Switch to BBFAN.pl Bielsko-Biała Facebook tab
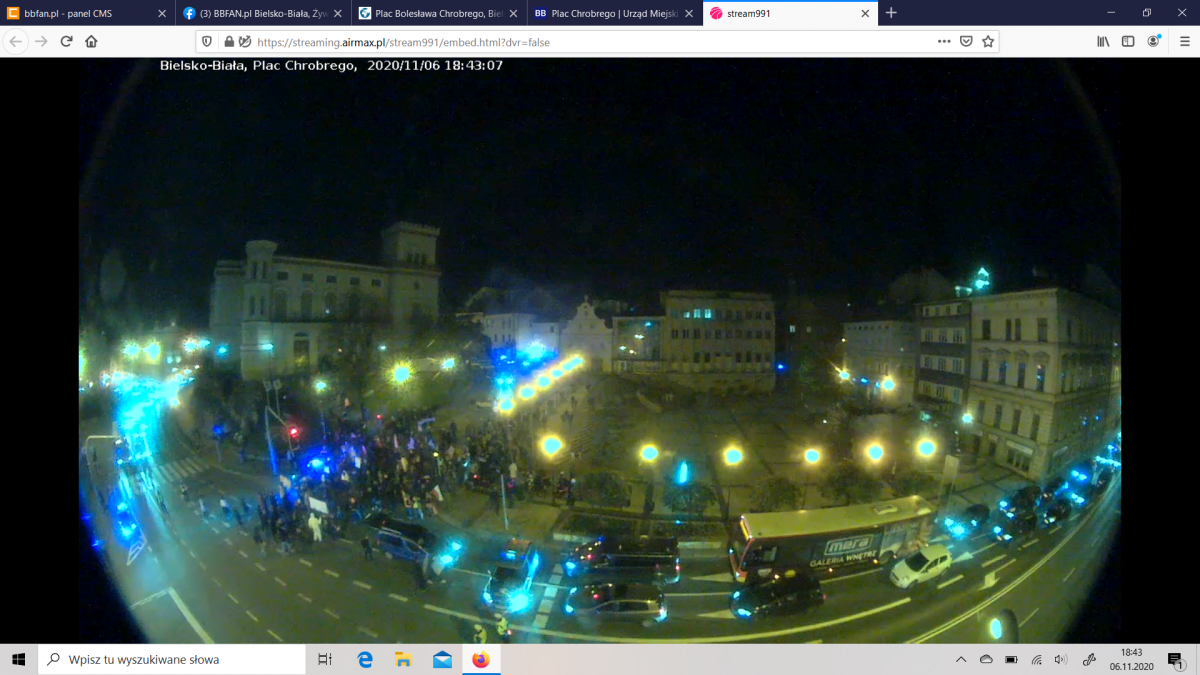Viewport: 1200px width, 675px height. (x=262, y=13)
